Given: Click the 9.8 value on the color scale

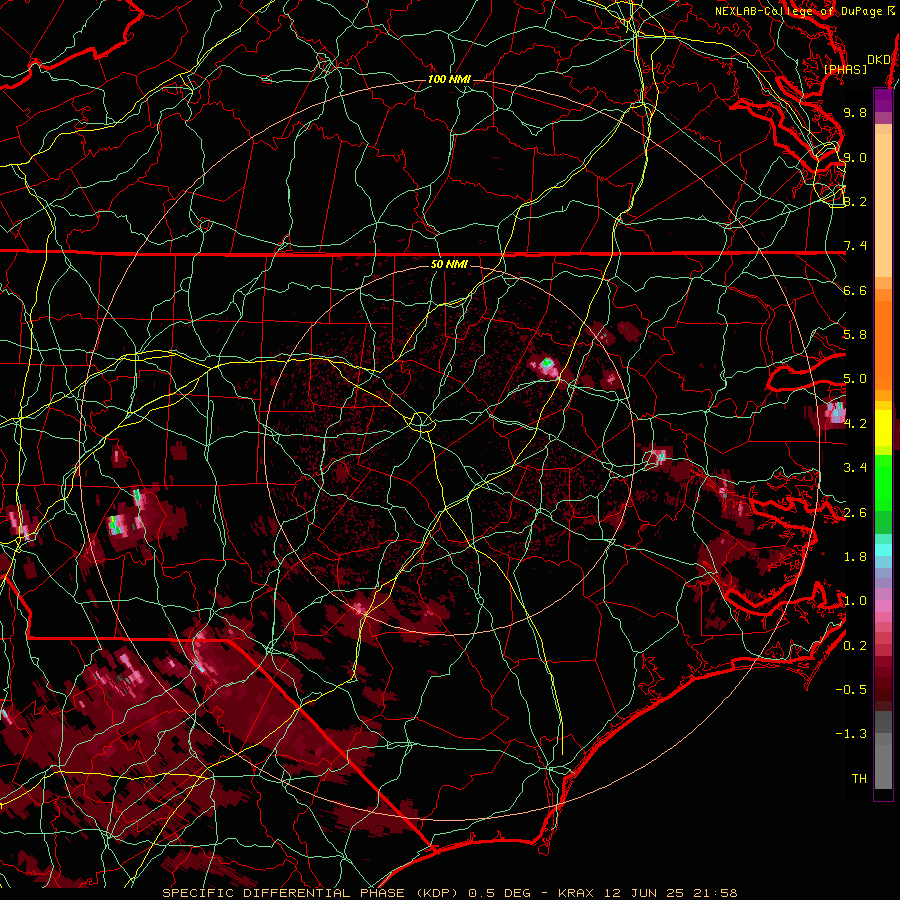Looking at the screenshot, I should coord(855,112).
